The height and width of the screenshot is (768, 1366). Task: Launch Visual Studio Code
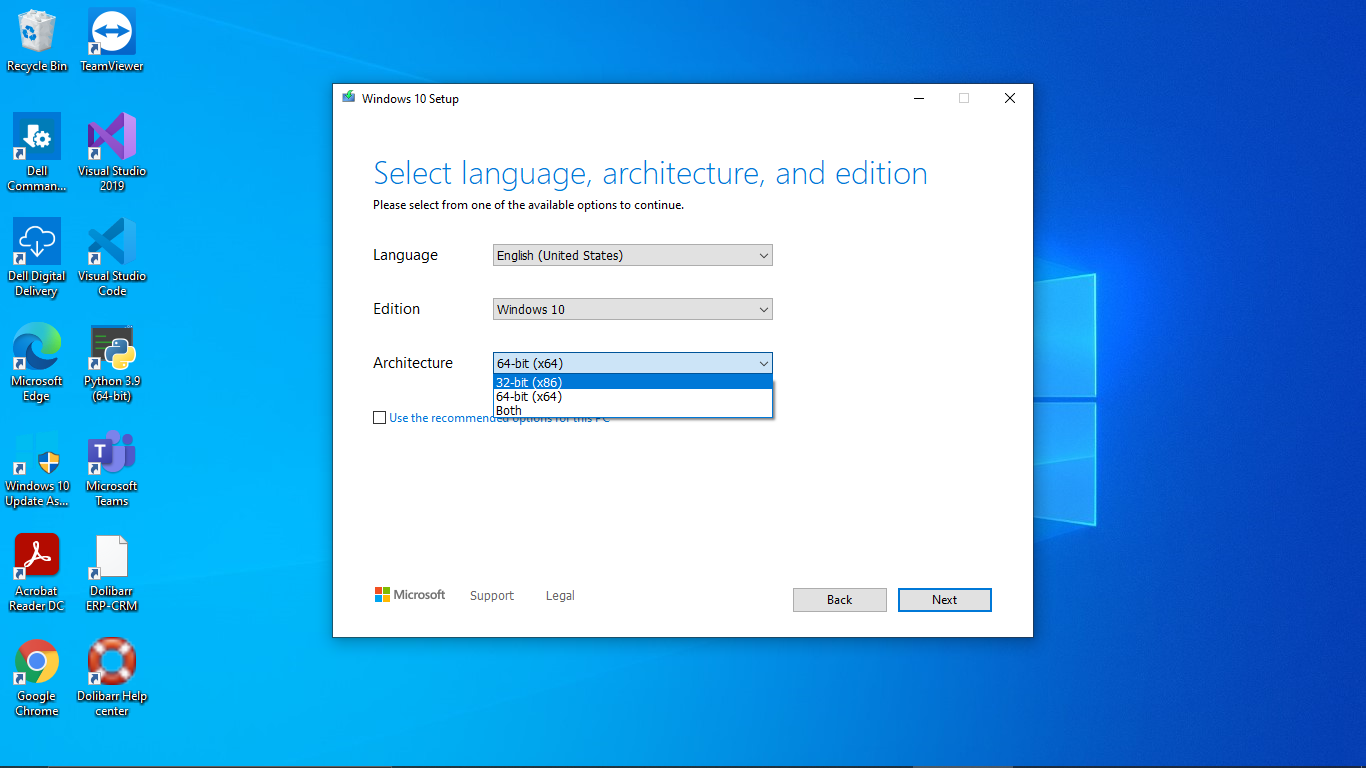110,241
